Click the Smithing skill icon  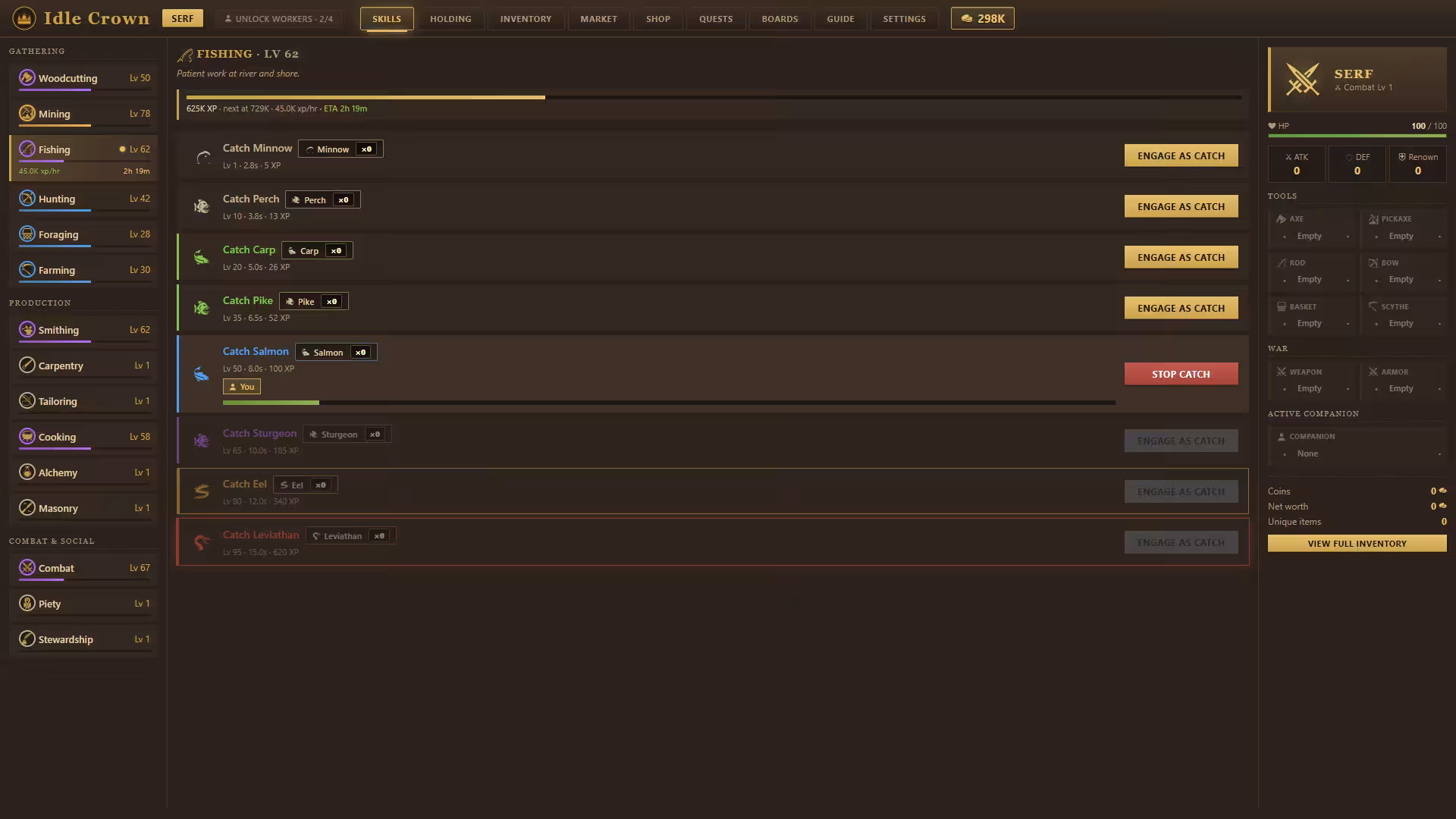(27, 329)
